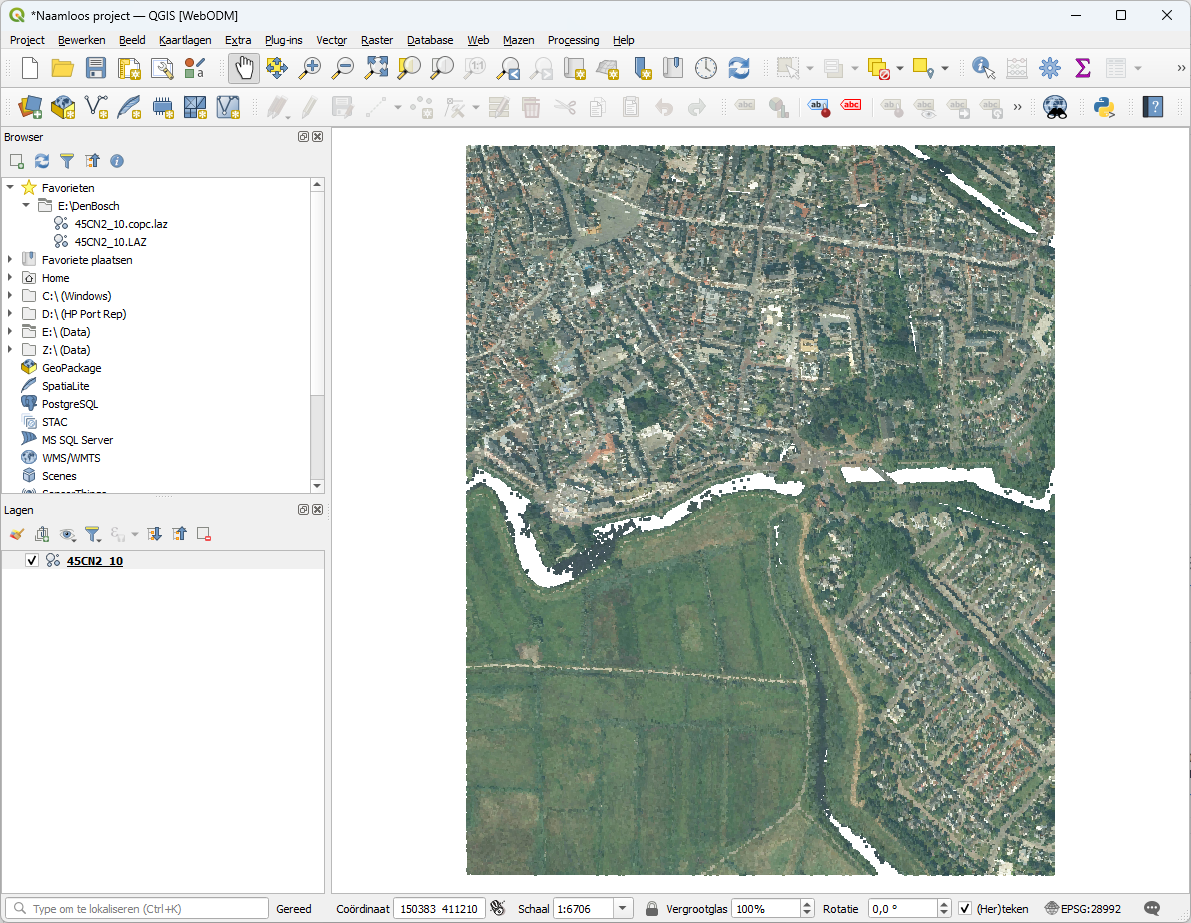The width and height of the screenshot is (1191, 923).
Task: Click the Zoom In magnifier tool
Action: (311, 68)
